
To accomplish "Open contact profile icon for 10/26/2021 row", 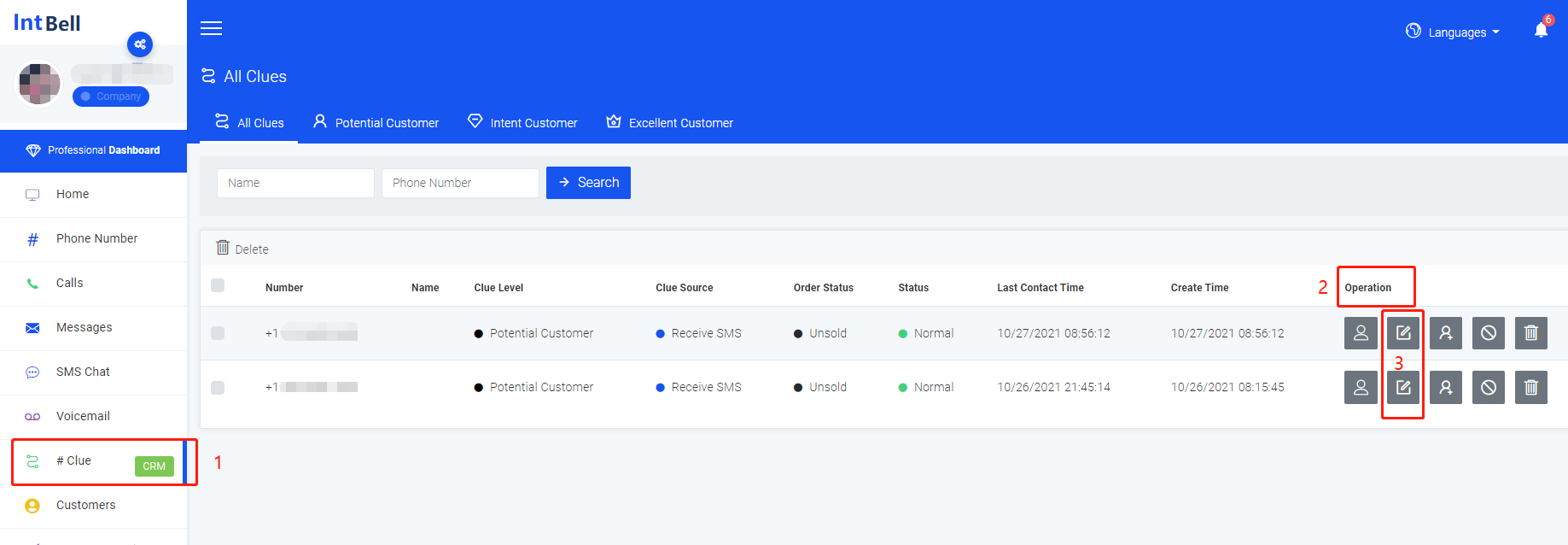I will [1361, 387].
